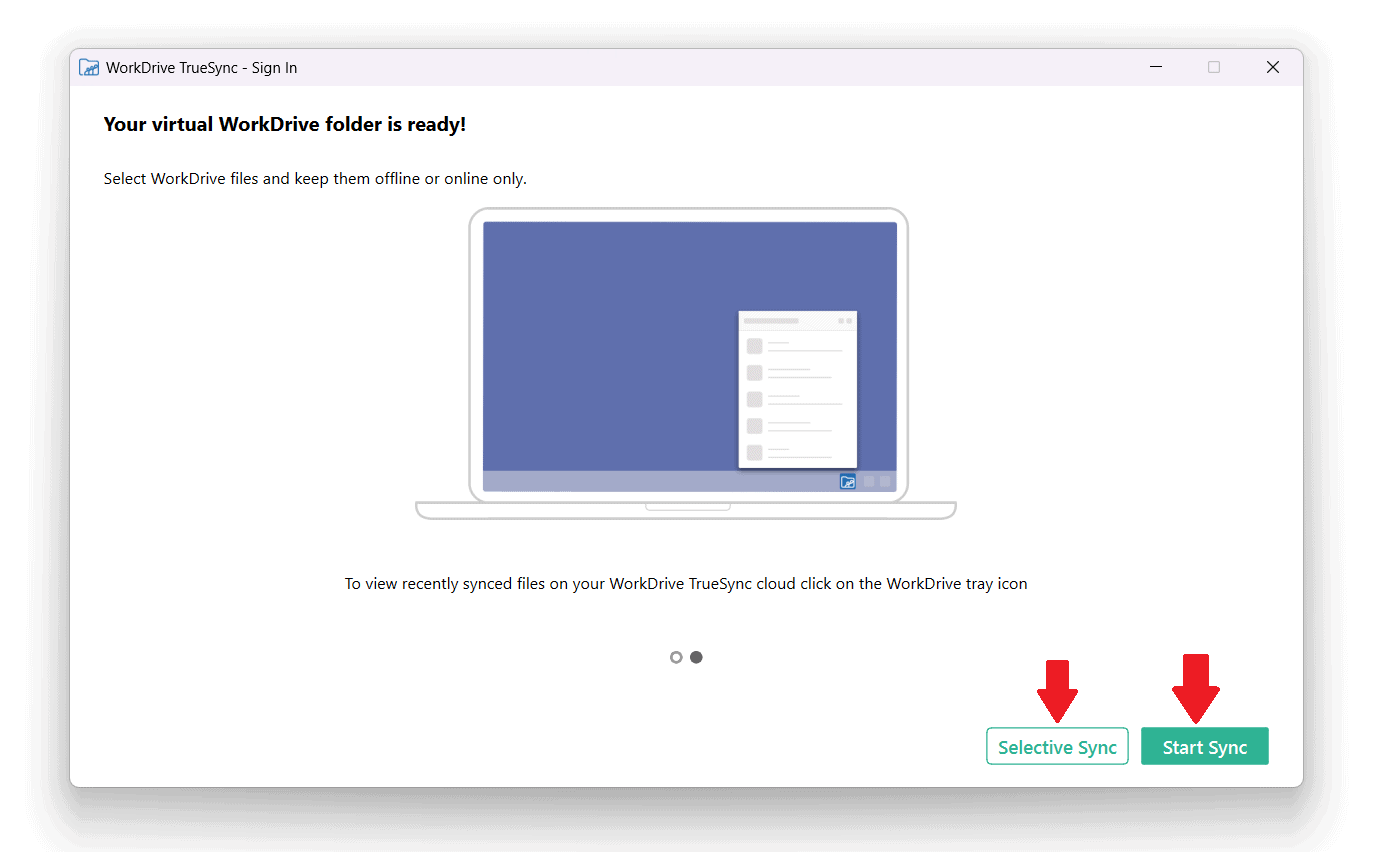1375x852 pixels.
Task: Click the blue WorkDrive tray icon in the illustration
Action: [x=848, y=481]
